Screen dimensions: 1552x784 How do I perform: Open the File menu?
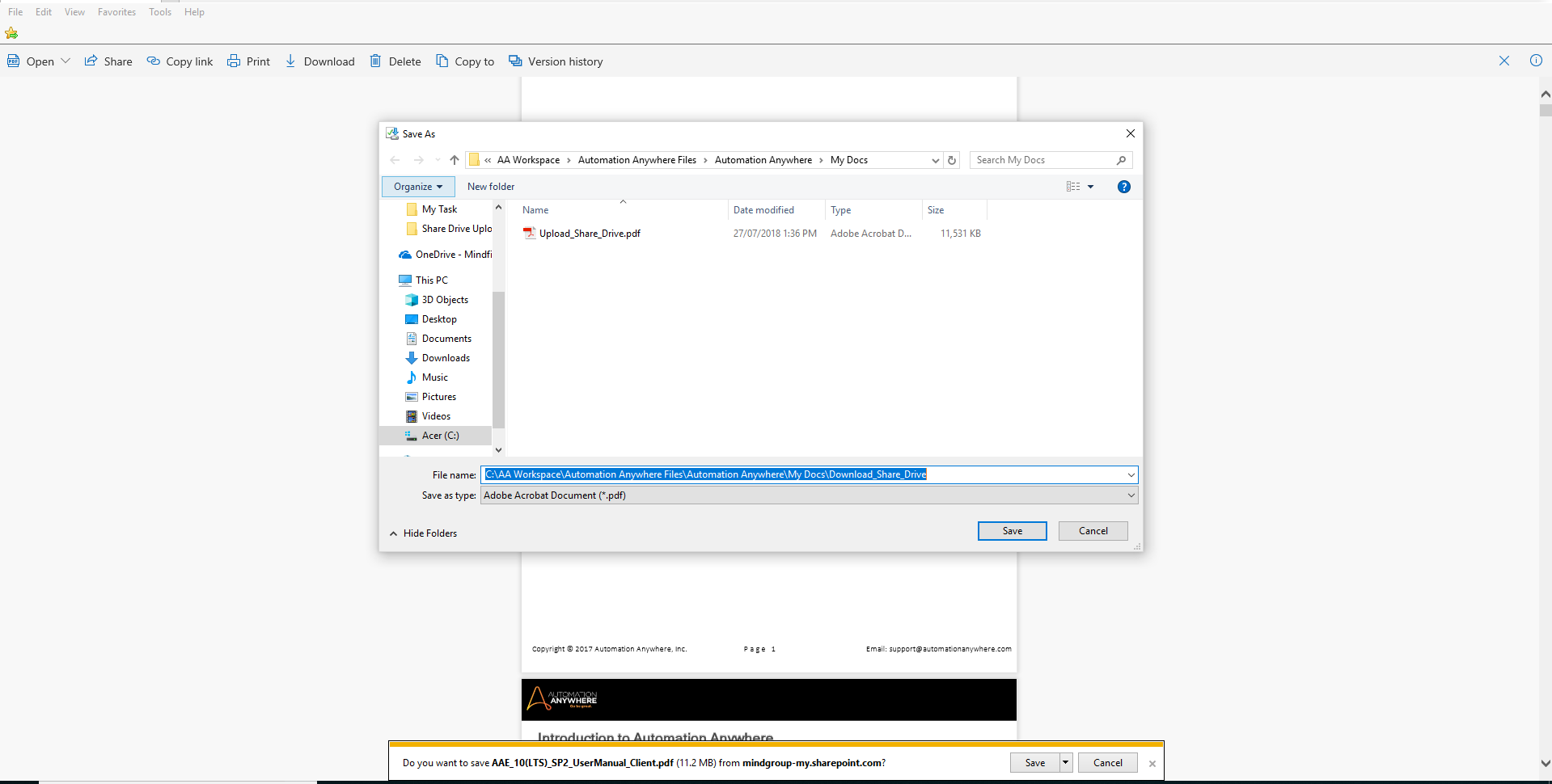tap(15, 12)
